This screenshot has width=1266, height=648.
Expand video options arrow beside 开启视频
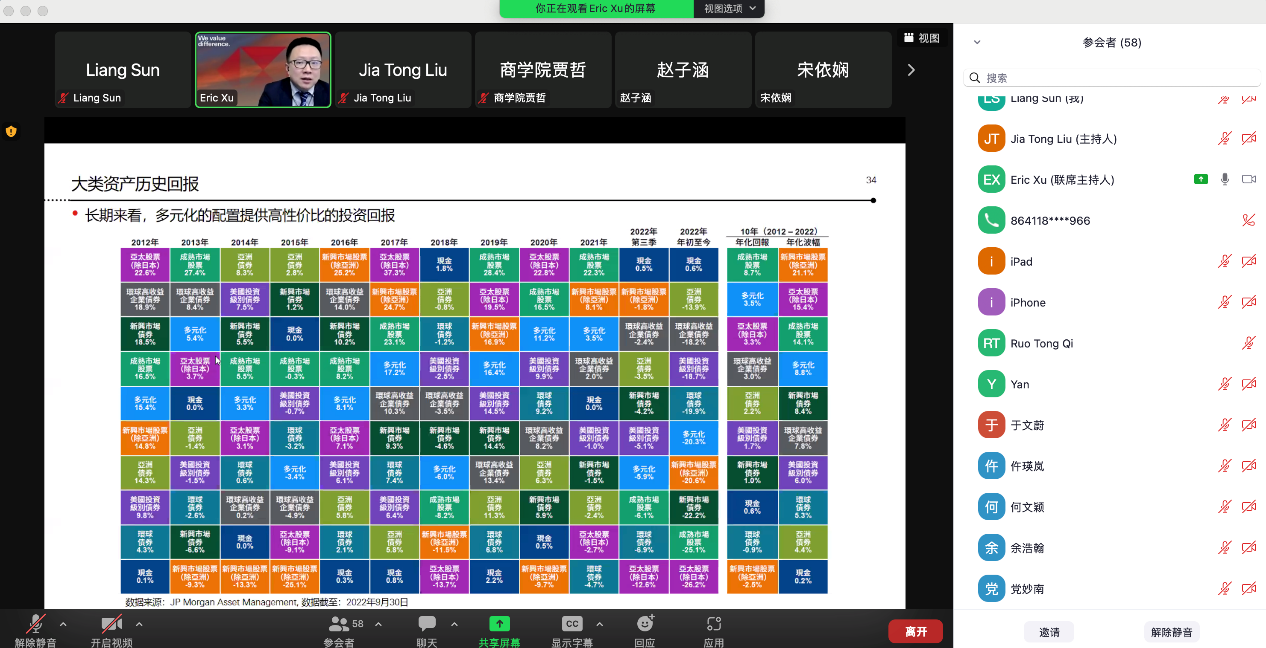[x=139, y=624]
